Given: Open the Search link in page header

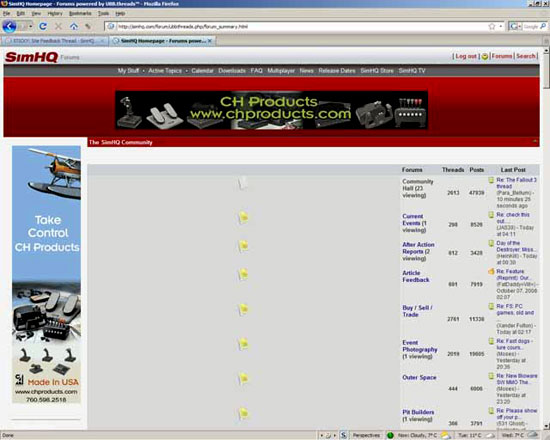Looking at the screenshot, I should [x=525, y=56].
